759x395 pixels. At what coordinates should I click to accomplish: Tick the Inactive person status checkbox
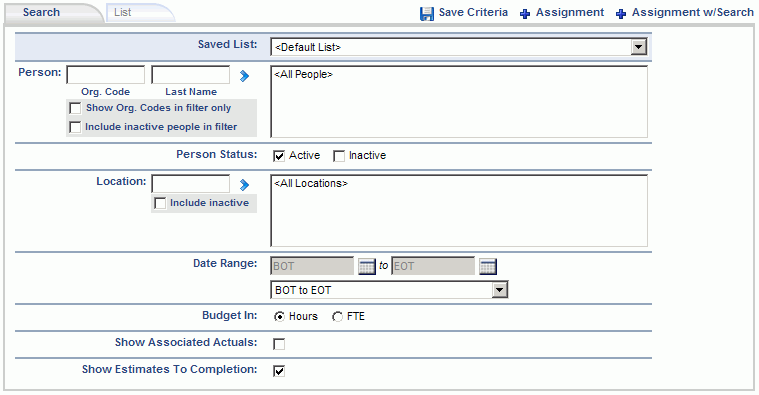pyautogui.click(x=339, y=156)
